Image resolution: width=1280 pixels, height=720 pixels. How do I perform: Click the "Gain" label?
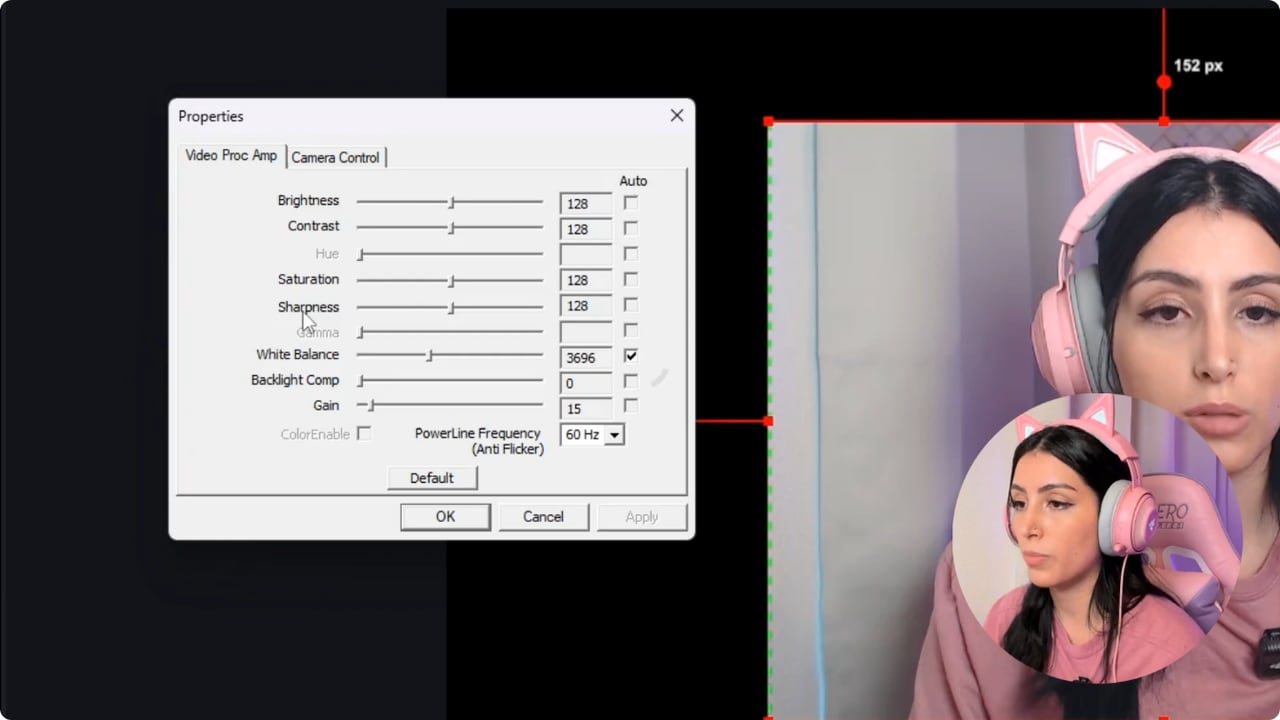(326, 405)
